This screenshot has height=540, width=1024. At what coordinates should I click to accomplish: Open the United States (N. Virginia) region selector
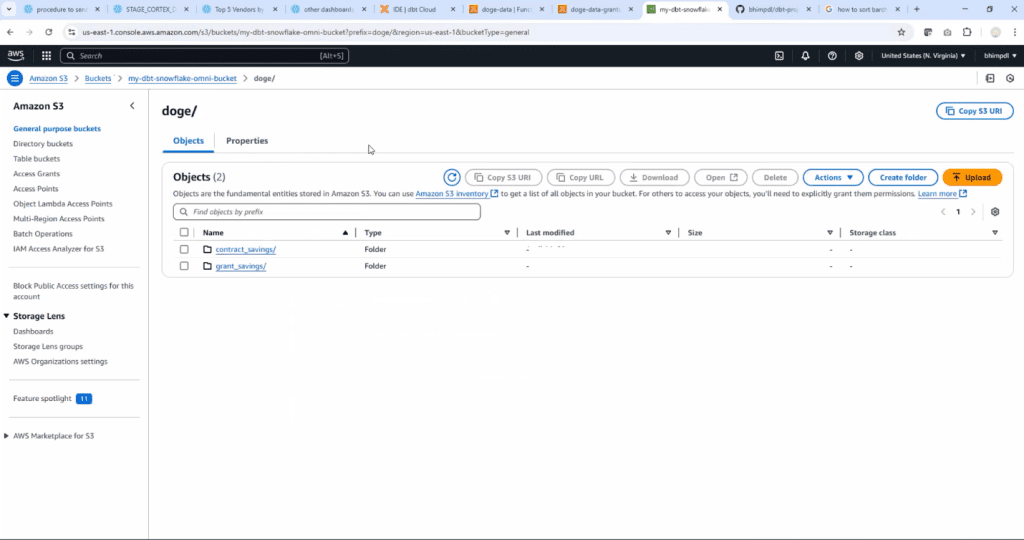point(923,56)
